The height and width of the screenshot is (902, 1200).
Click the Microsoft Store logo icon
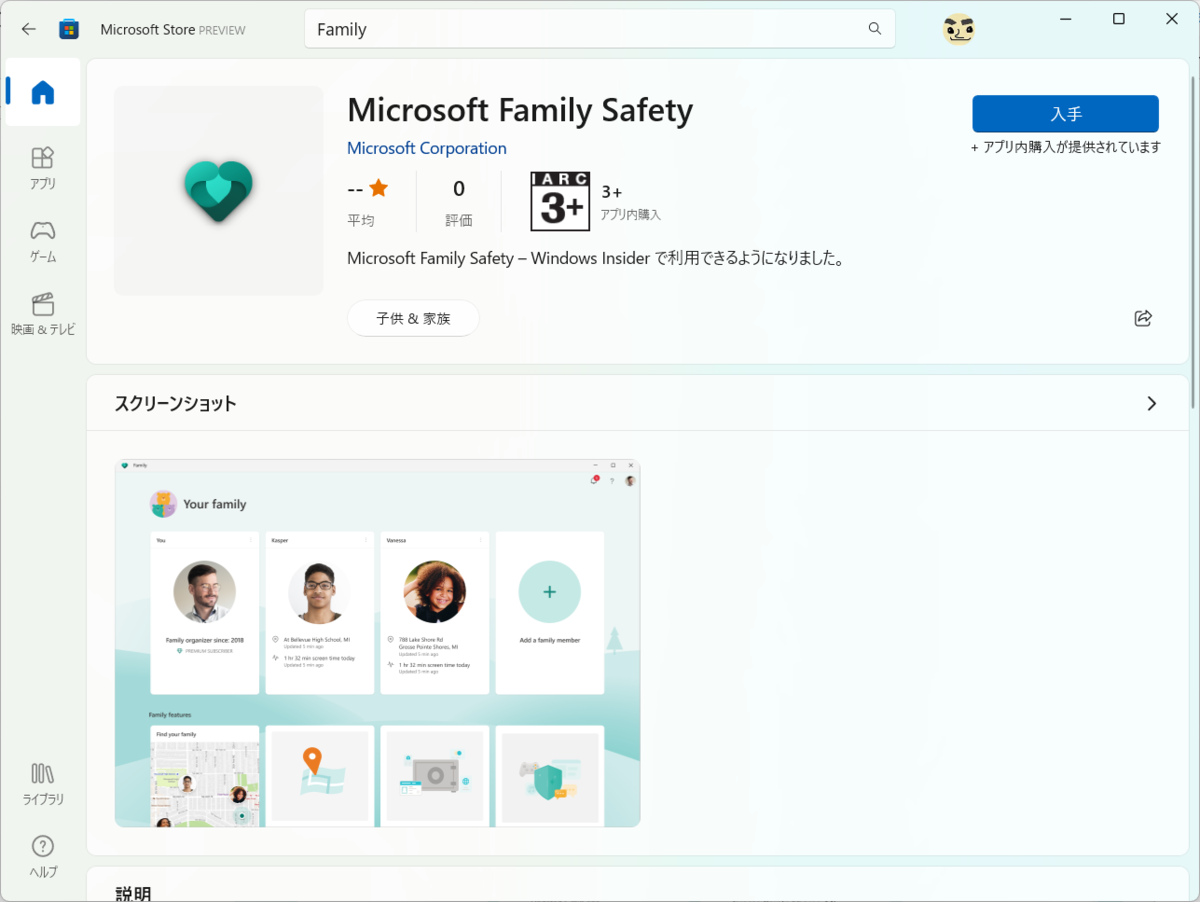point(69,29)
